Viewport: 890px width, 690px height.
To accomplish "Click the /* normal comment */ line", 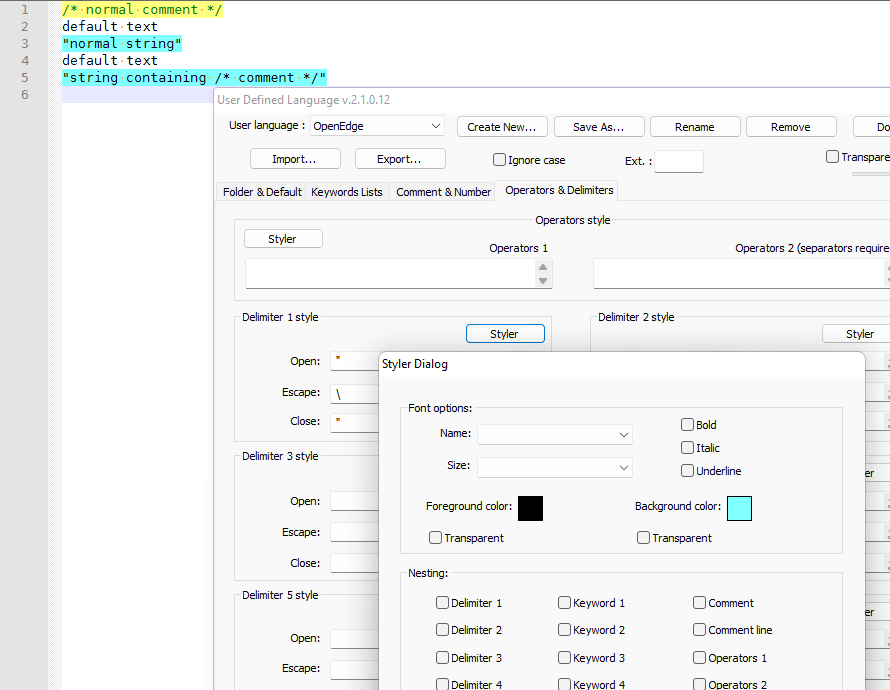I will [142, 10].
